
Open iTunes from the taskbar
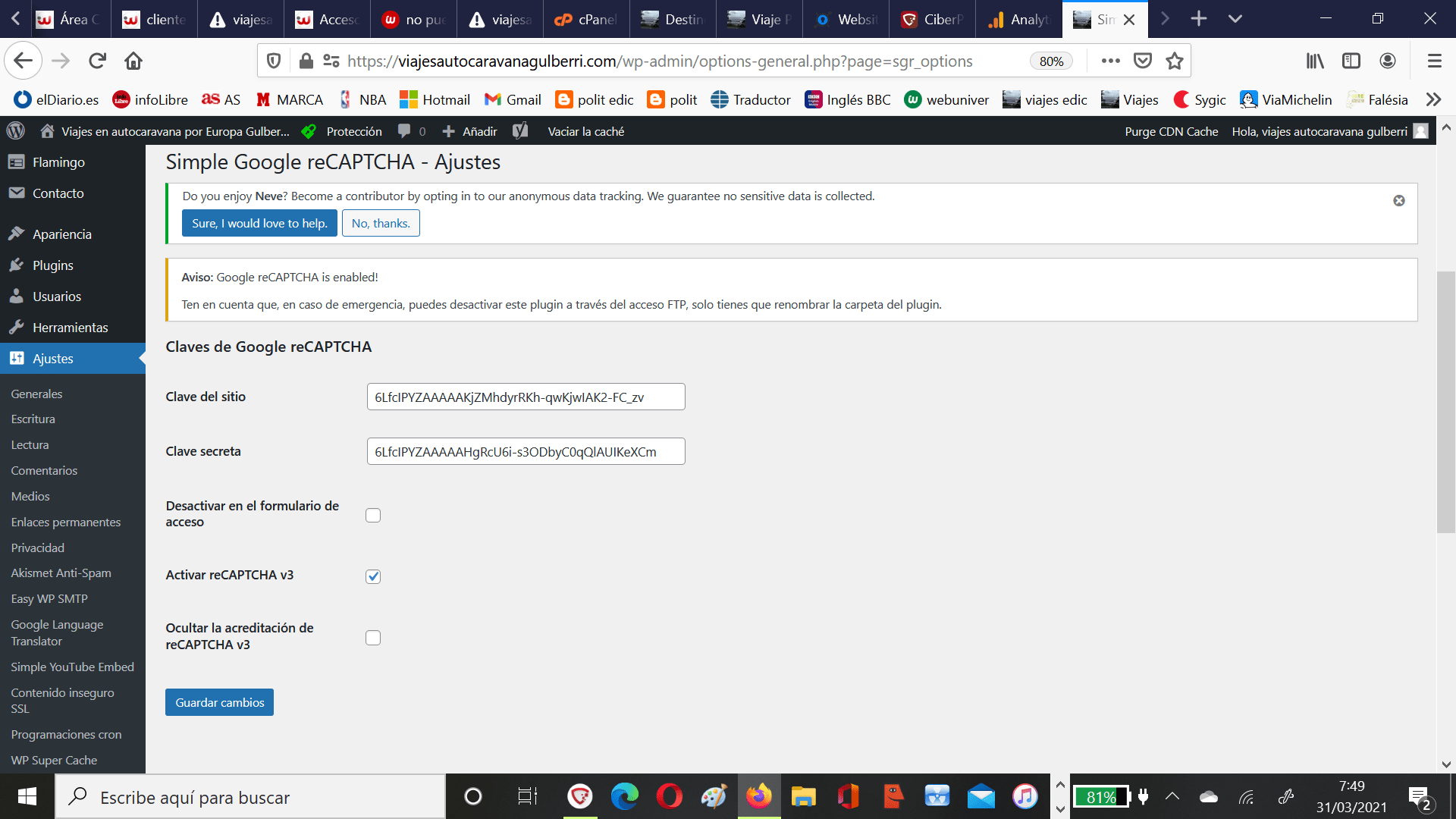pyautogui.click(x=1025, y=796)
